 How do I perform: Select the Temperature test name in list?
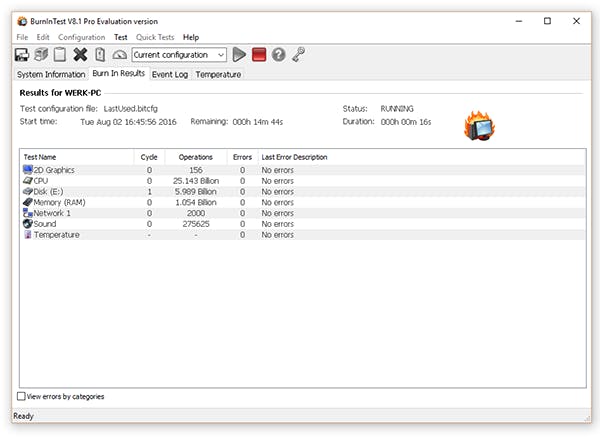(57, 235)
